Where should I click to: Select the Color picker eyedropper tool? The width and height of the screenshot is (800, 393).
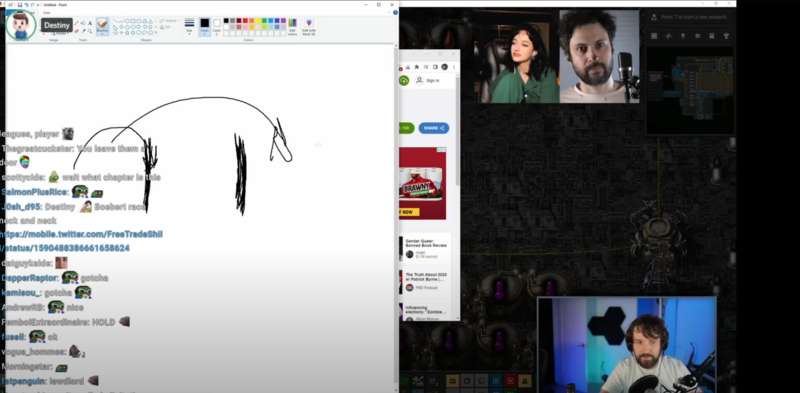click(x=83, y=31)
